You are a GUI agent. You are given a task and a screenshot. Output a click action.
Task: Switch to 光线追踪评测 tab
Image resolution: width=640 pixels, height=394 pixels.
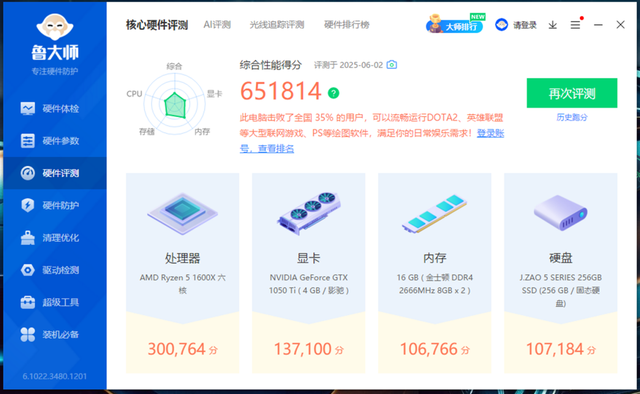277,25
